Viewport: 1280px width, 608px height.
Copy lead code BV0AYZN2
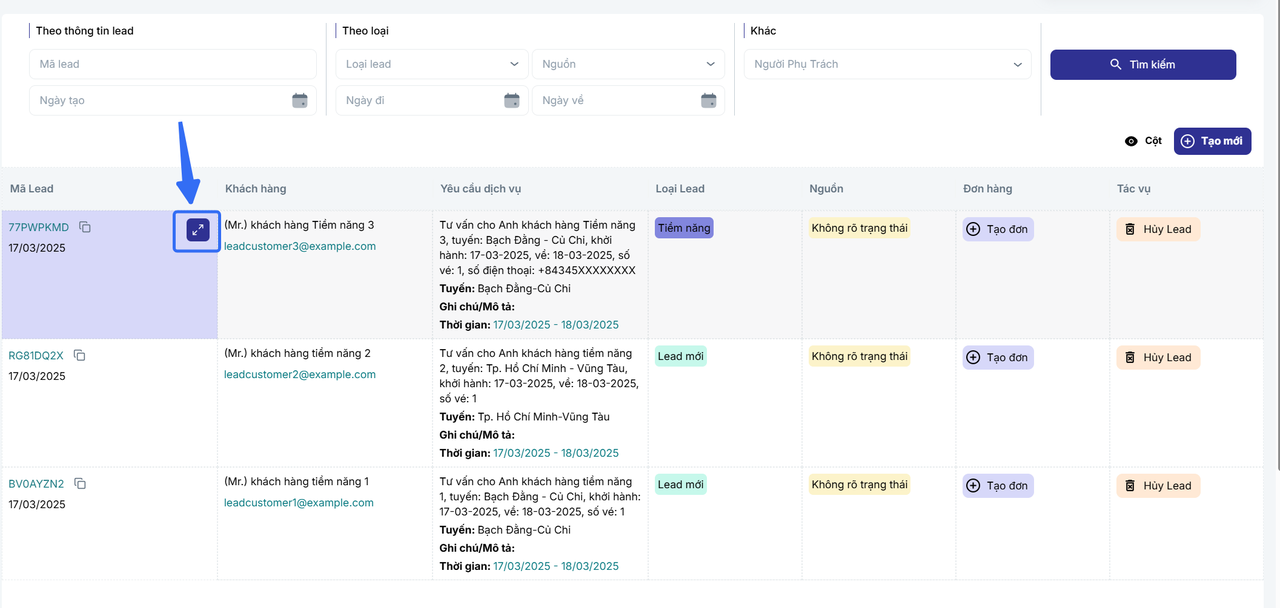(x=80, y=484)
